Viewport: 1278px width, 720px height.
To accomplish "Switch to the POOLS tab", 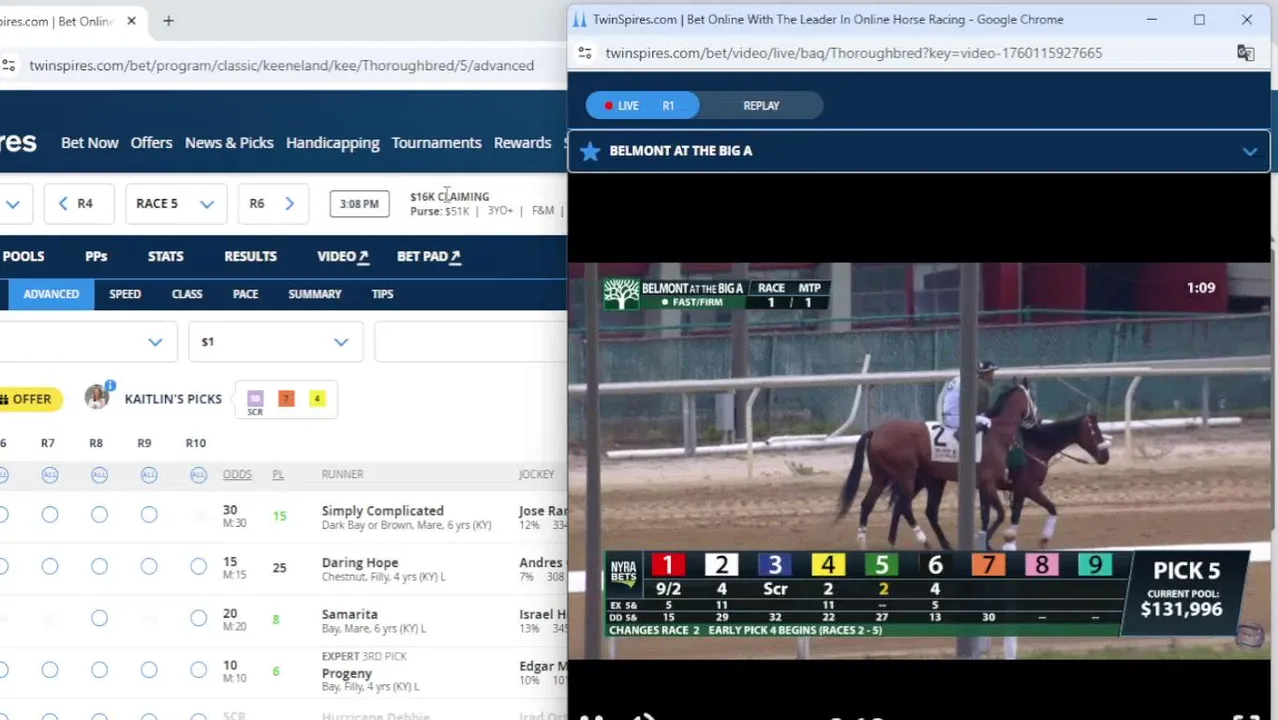I will click(x=23, y=256).
